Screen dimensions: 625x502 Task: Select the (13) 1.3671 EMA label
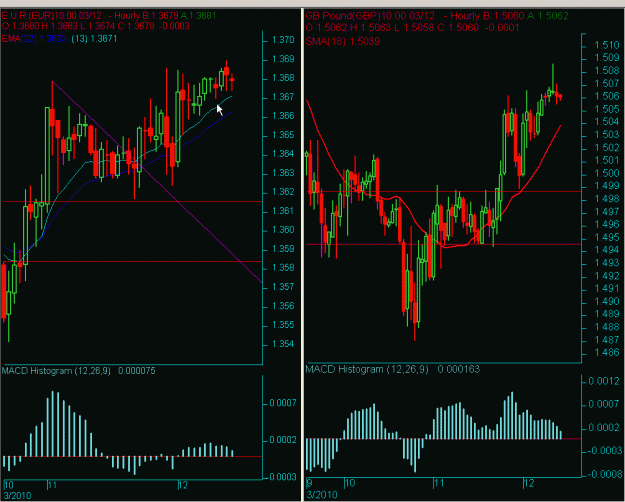[94, 39]
